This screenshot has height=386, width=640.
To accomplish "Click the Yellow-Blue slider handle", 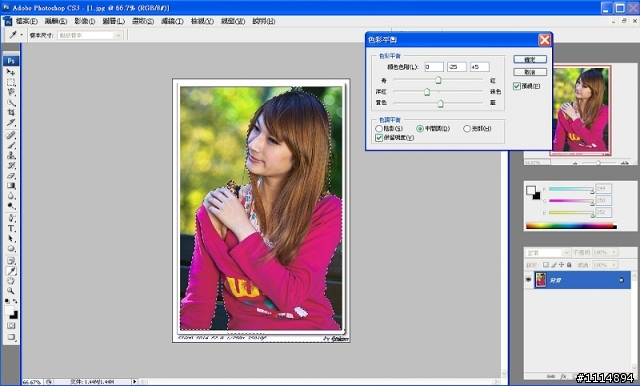I will [440, 104].
